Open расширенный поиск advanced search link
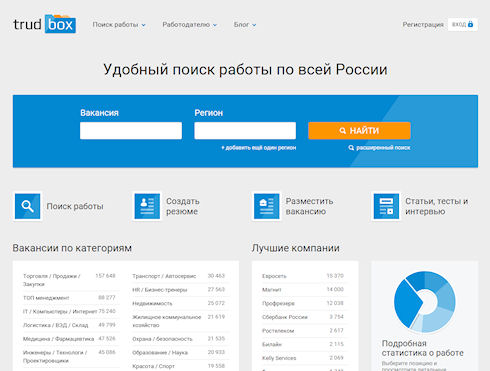 click(383, 148)
